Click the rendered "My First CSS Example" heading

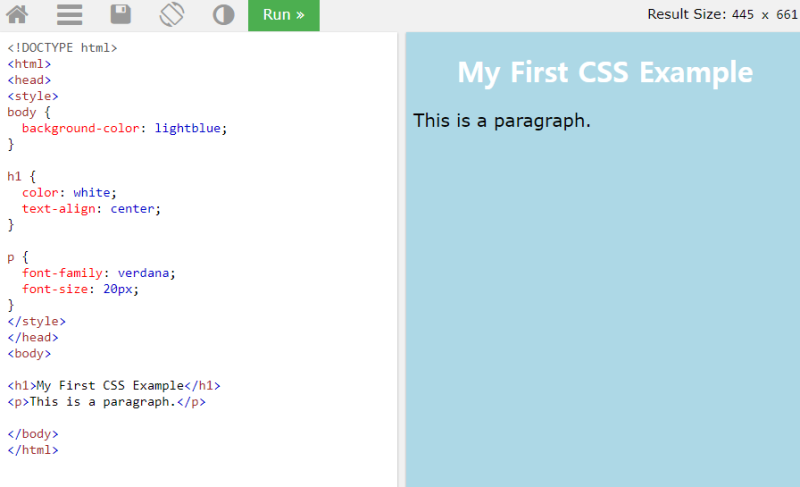click(x=604, y=73)
